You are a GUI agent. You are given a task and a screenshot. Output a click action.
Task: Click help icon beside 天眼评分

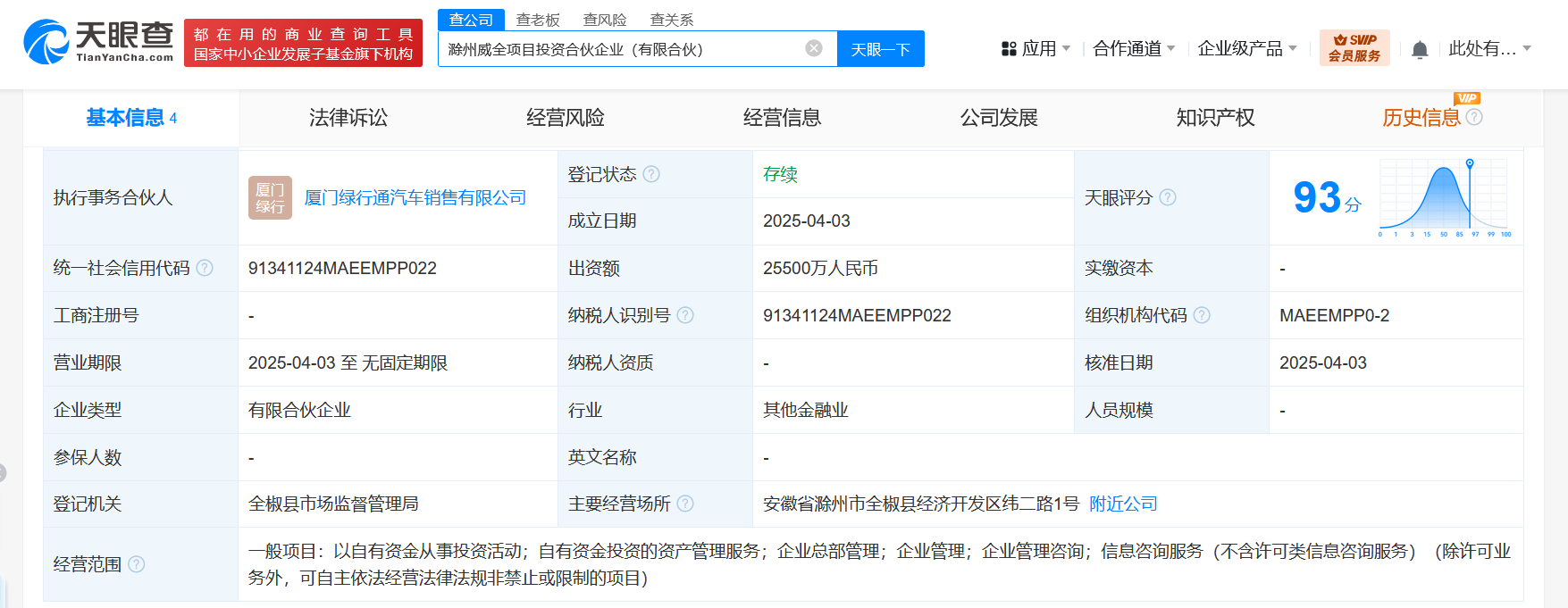tap(1168, 197)
